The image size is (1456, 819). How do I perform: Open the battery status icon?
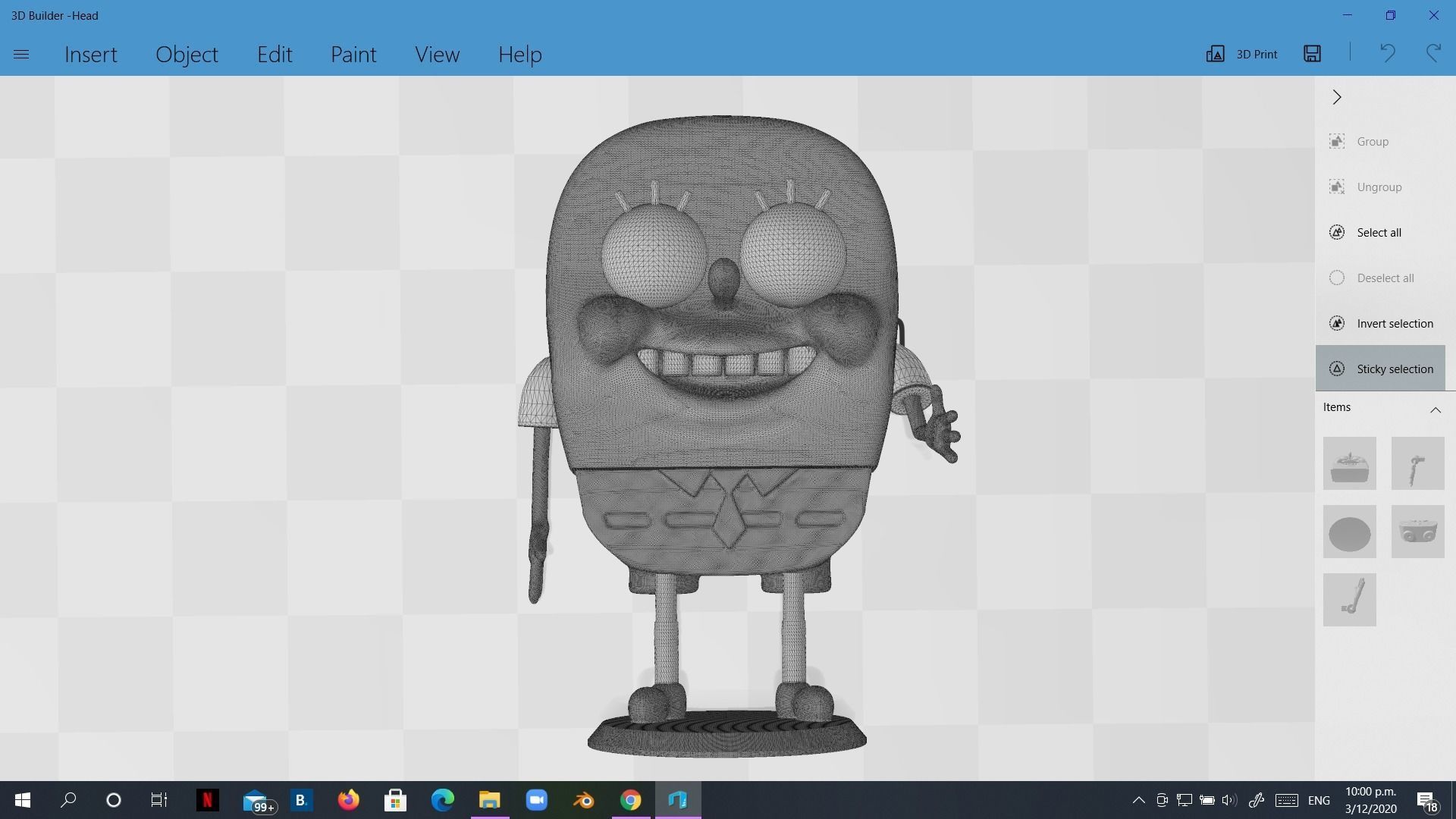click(1207, 800)
